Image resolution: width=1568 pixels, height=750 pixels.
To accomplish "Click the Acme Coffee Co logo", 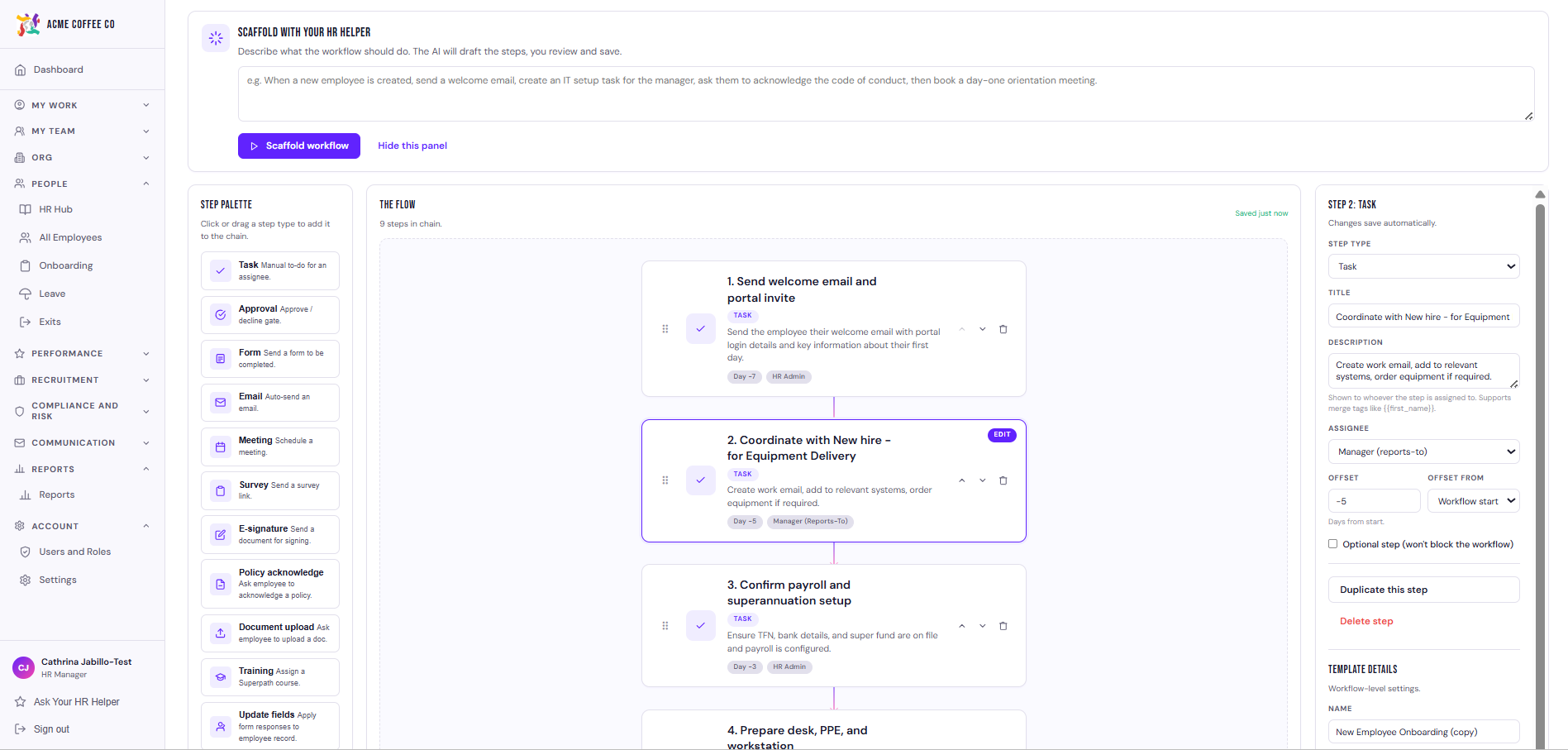I will click(x=65, y=24).
